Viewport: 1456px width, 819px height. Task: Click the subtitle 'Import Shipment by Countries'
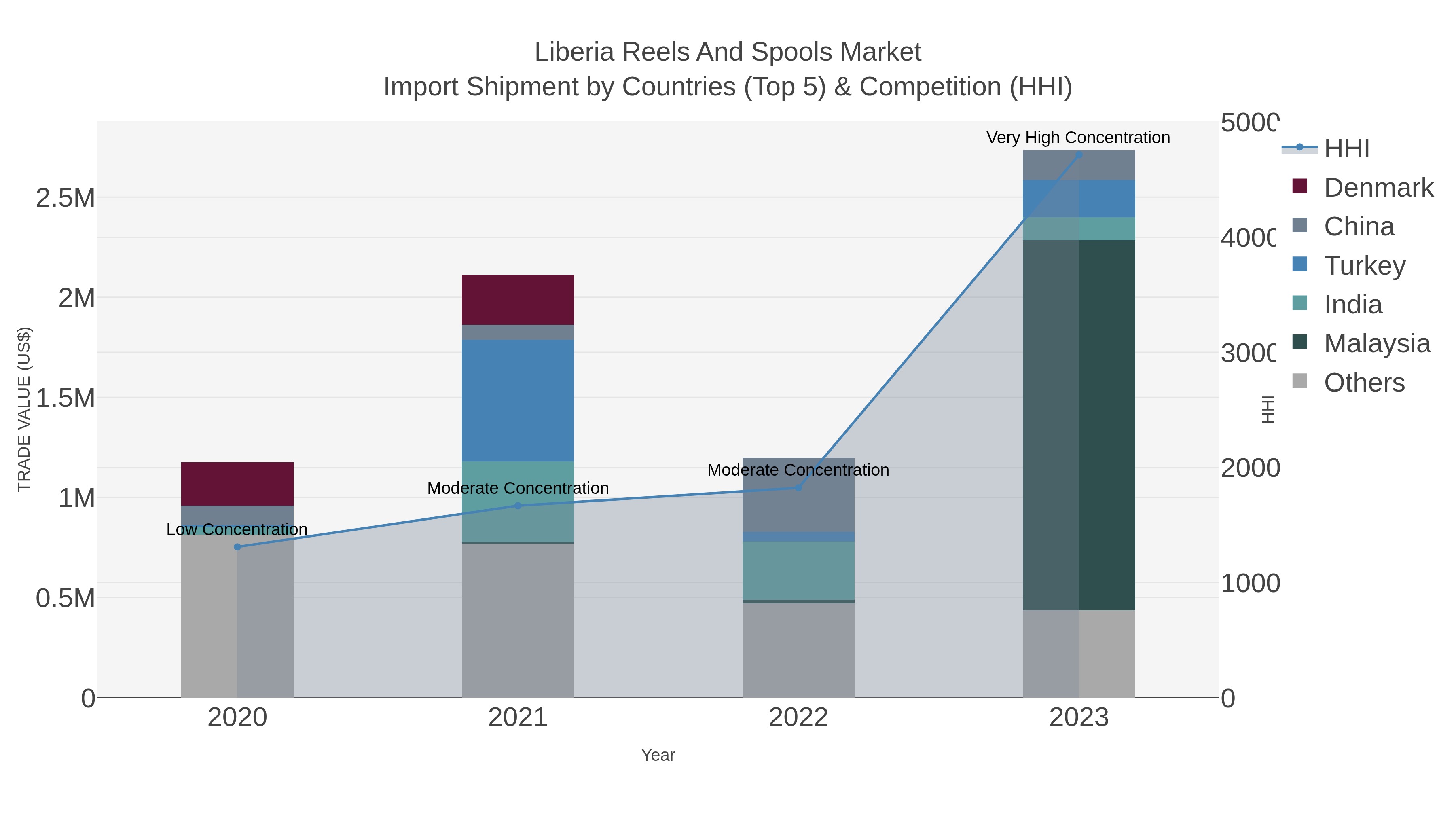(560, 87)
